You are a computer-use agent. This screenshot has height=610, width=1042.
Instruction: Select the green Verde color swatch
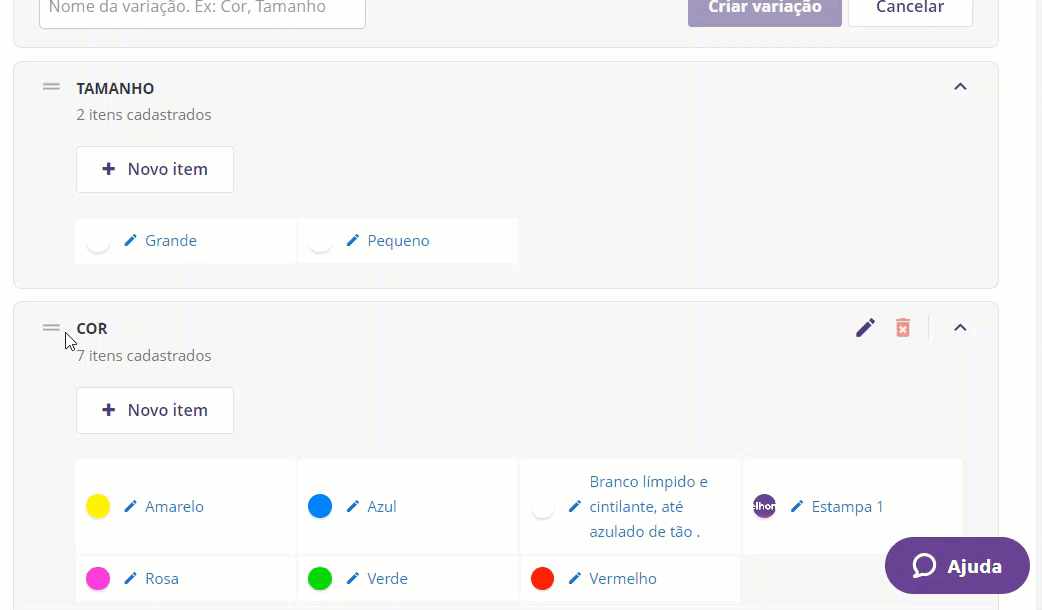click(x=320, y=579)
